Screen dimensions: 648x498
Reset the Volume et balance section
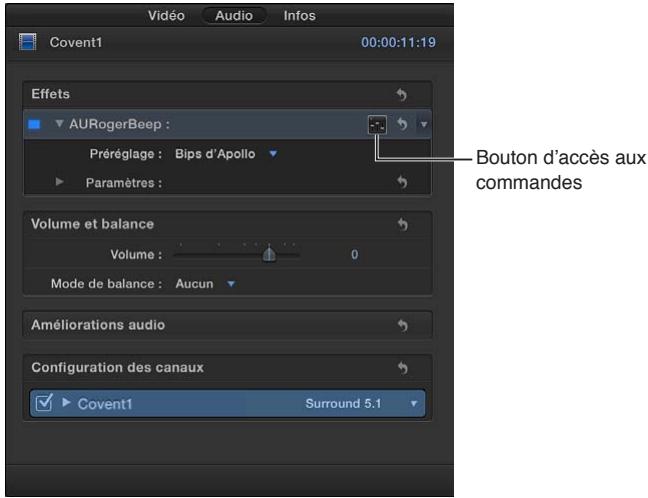click(x=403, y=224)
